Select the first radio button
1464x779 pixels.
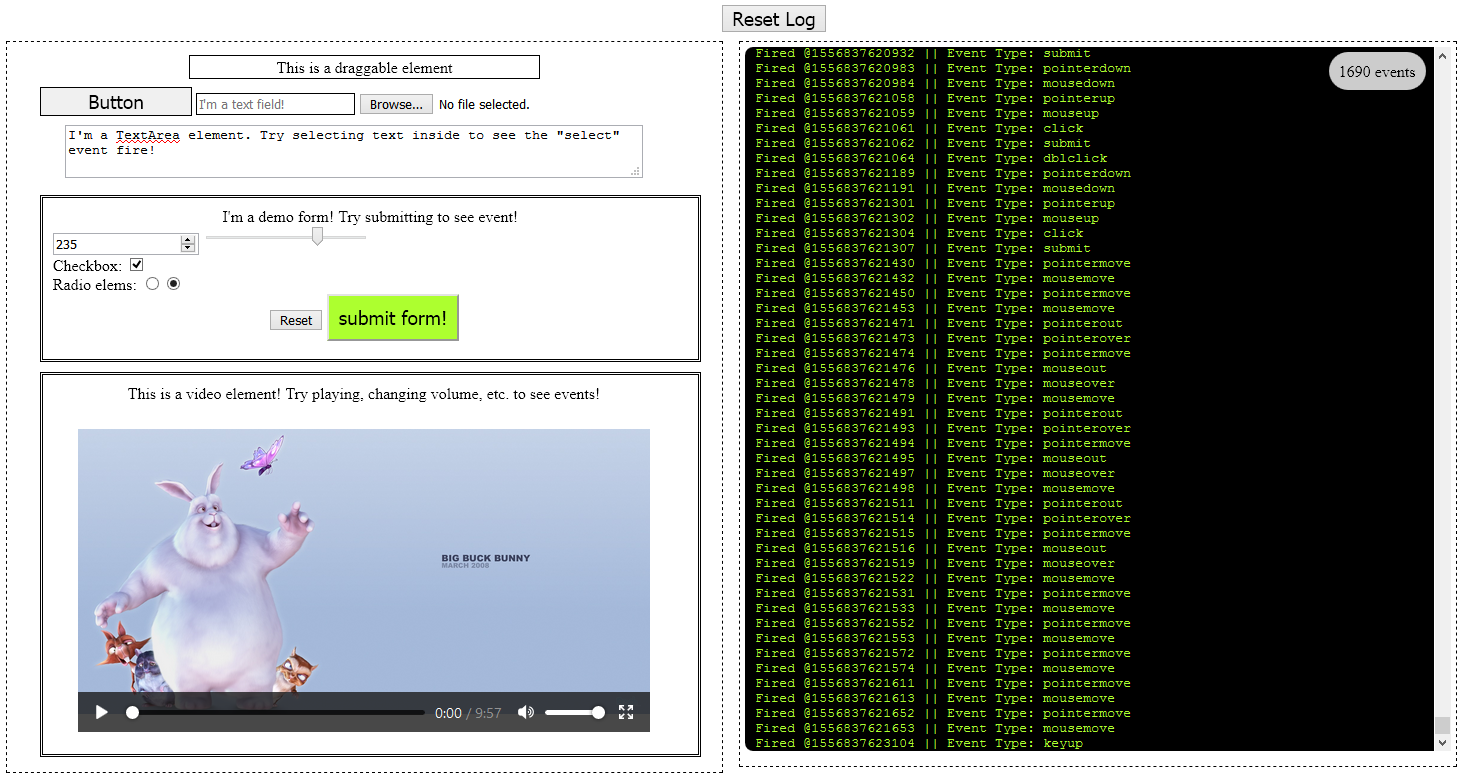coord(152,284)
